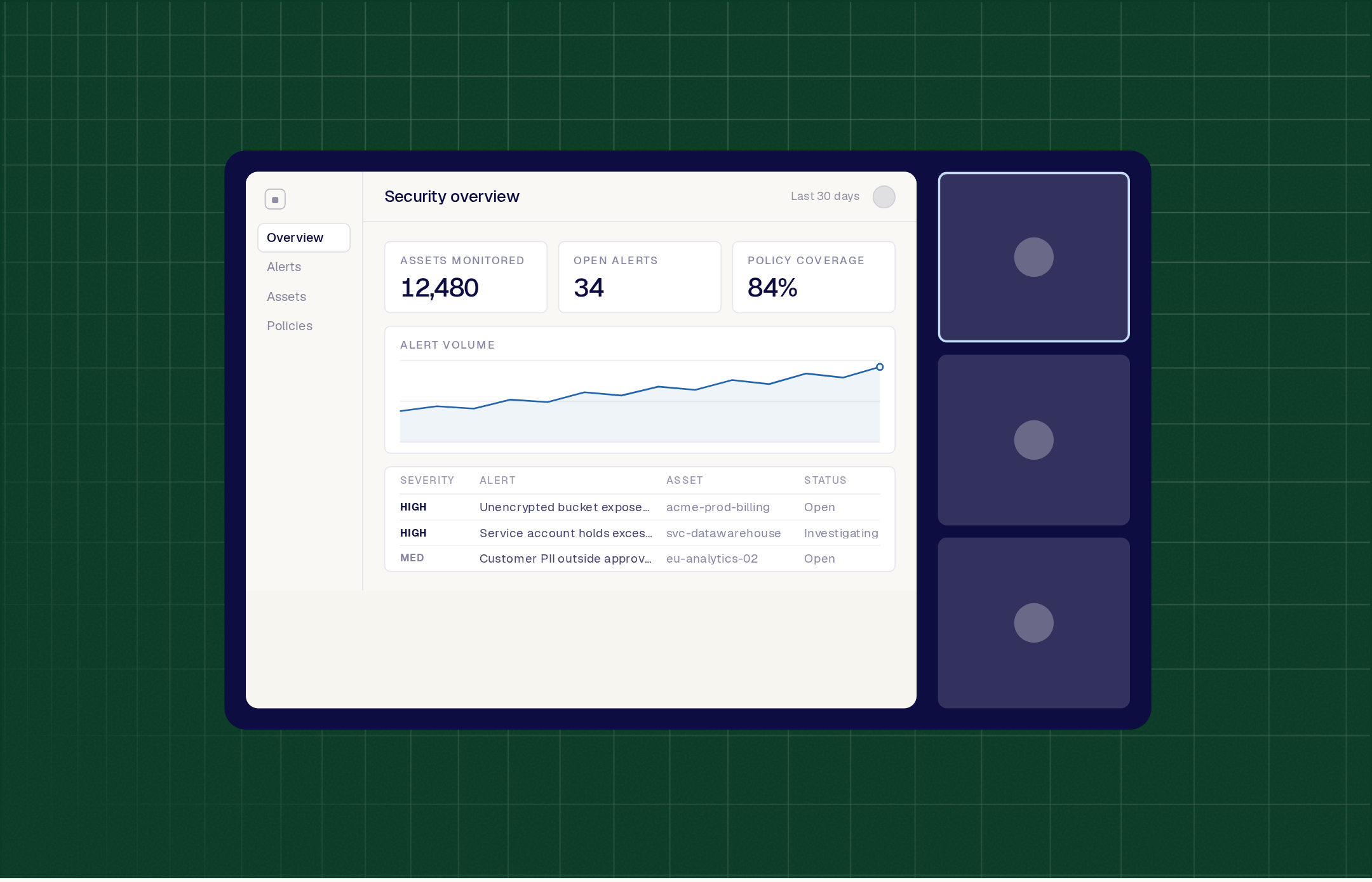Click the Alert Volume chart heading
Image resolution: width=1372 pixels, height=882 pixels.
point(447,345)
